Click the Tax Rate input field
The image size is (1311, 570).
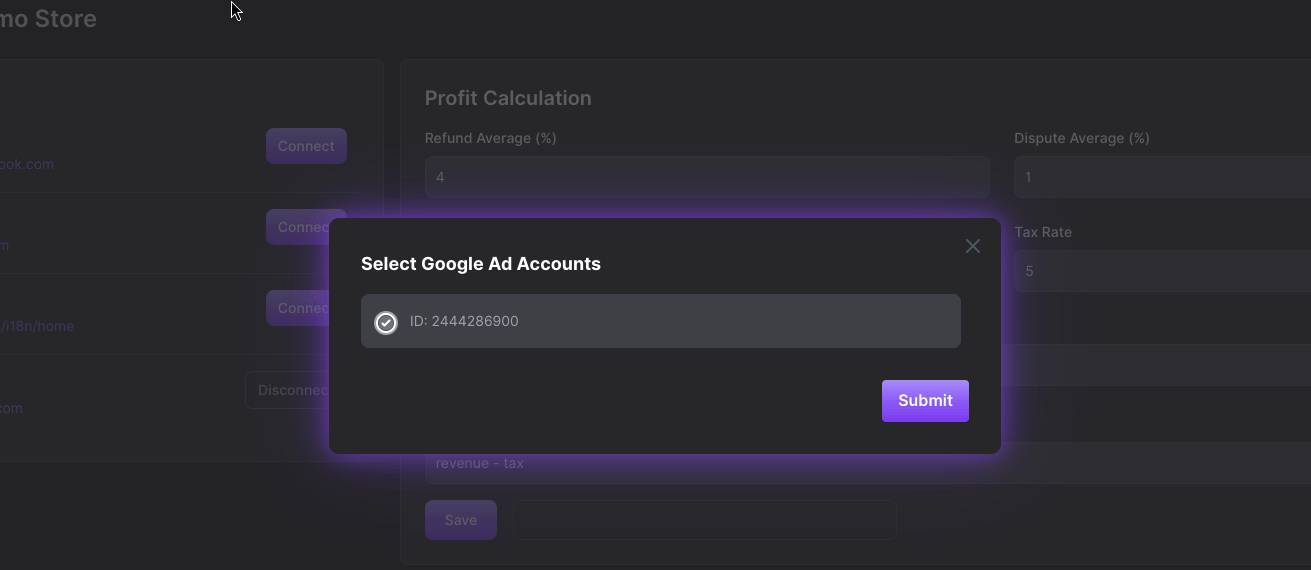point(1162,271)
